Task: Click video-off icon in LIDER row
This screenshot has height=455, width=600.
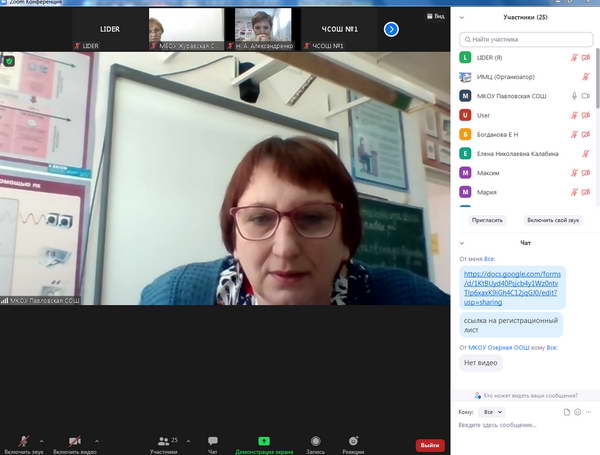Action: point(586,58)
